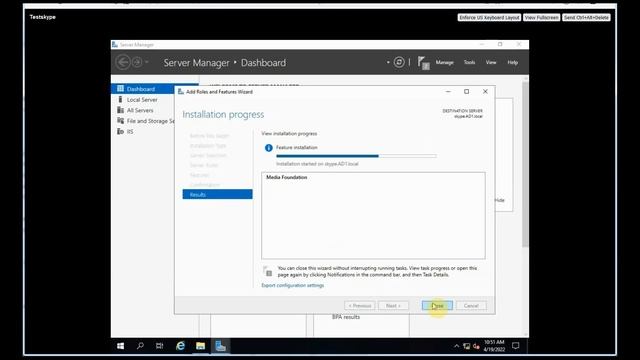Click the volume icon in system tray
This screenshot has height=360, width=640.
pos(476,346)
